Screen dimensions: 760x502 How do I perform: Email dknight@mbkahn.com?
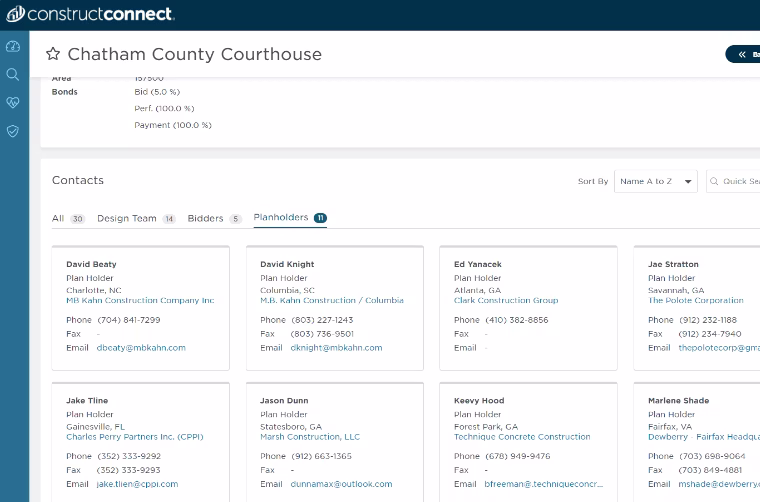click(336, 348)
